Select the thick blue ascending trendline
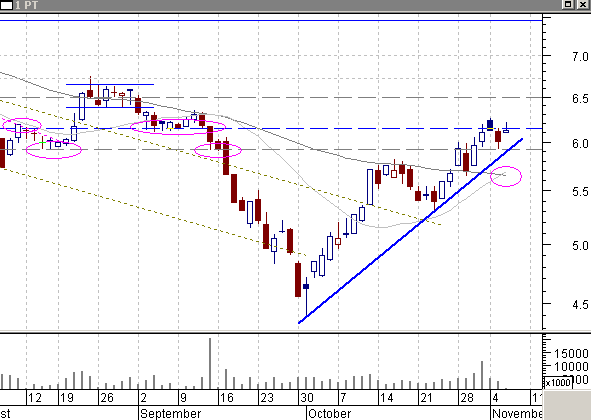The width and height of the screenshot is (591, 420). (410, 231)
